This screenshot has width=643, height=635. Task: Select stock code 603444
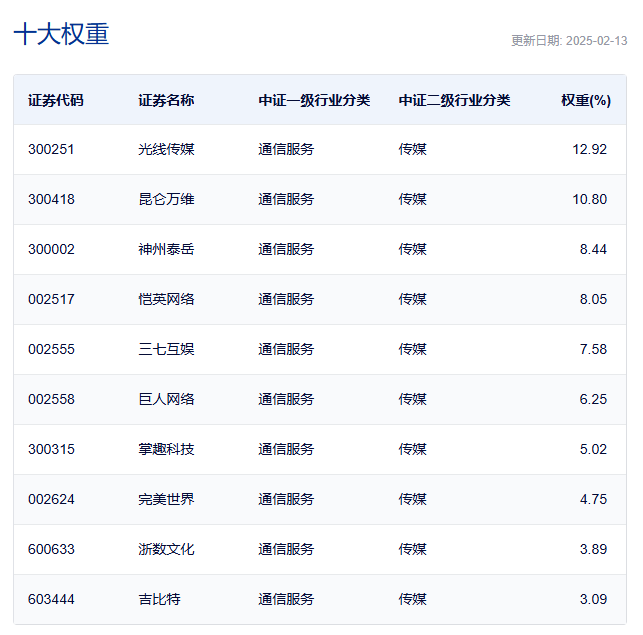pos(51,600)
